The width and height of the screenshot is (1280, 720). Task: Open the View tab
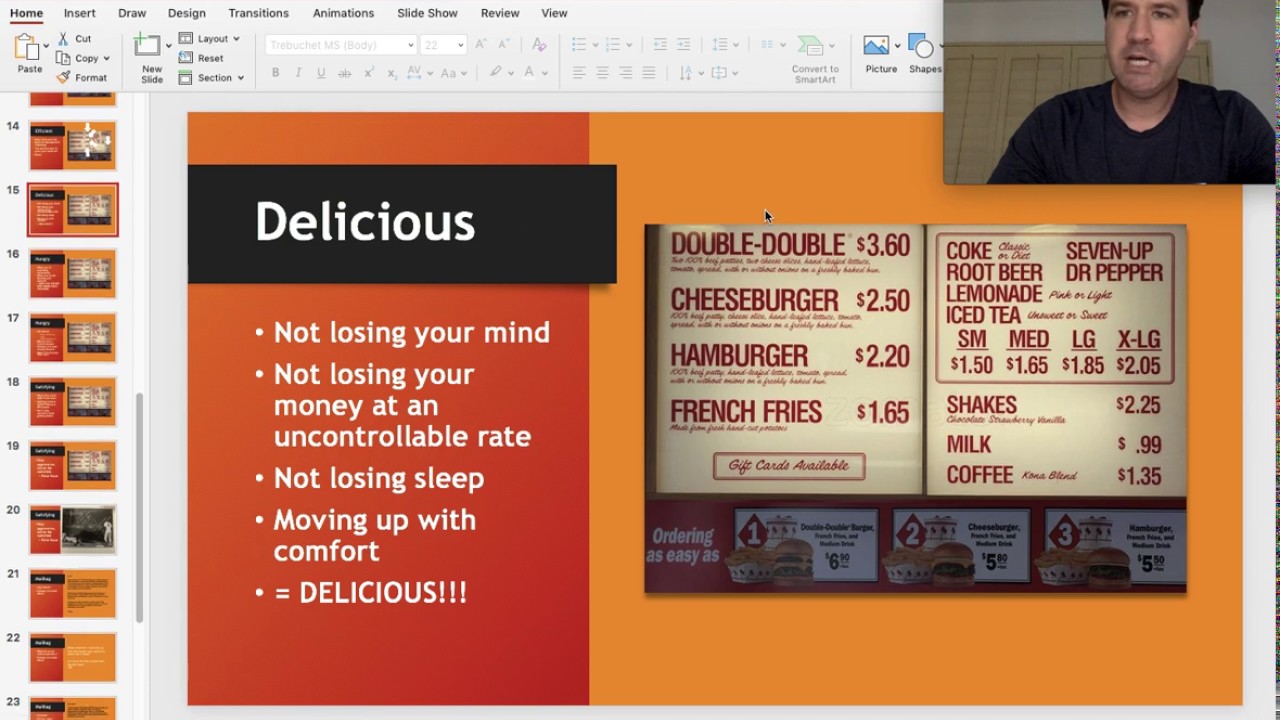point(554,13)
